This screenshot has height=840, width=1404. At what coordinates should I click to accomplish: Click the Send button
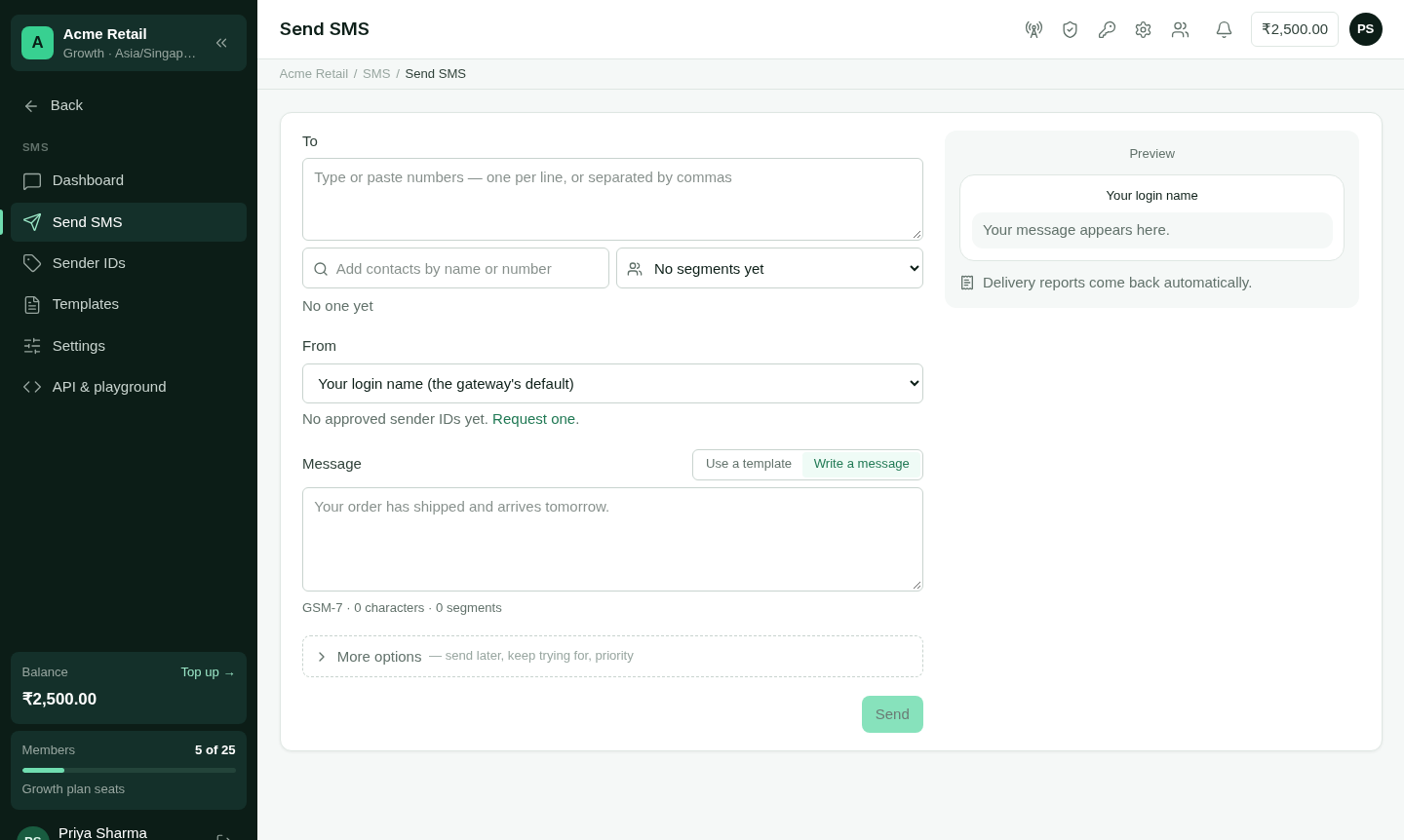(x=892, y=714)
